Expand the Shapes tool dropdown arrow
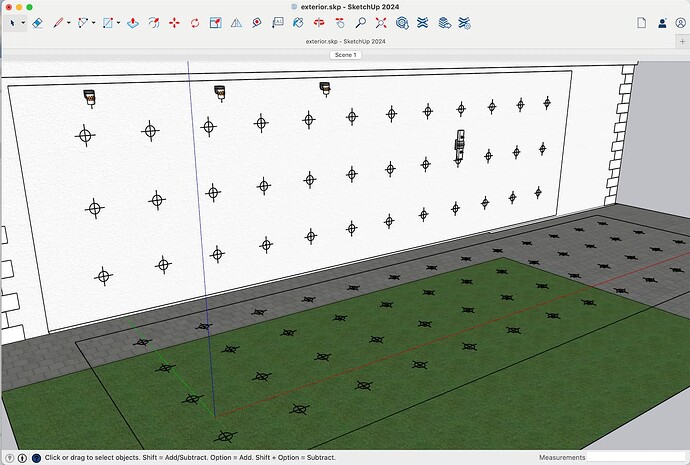The image size is (690, 465). point(118,23)
